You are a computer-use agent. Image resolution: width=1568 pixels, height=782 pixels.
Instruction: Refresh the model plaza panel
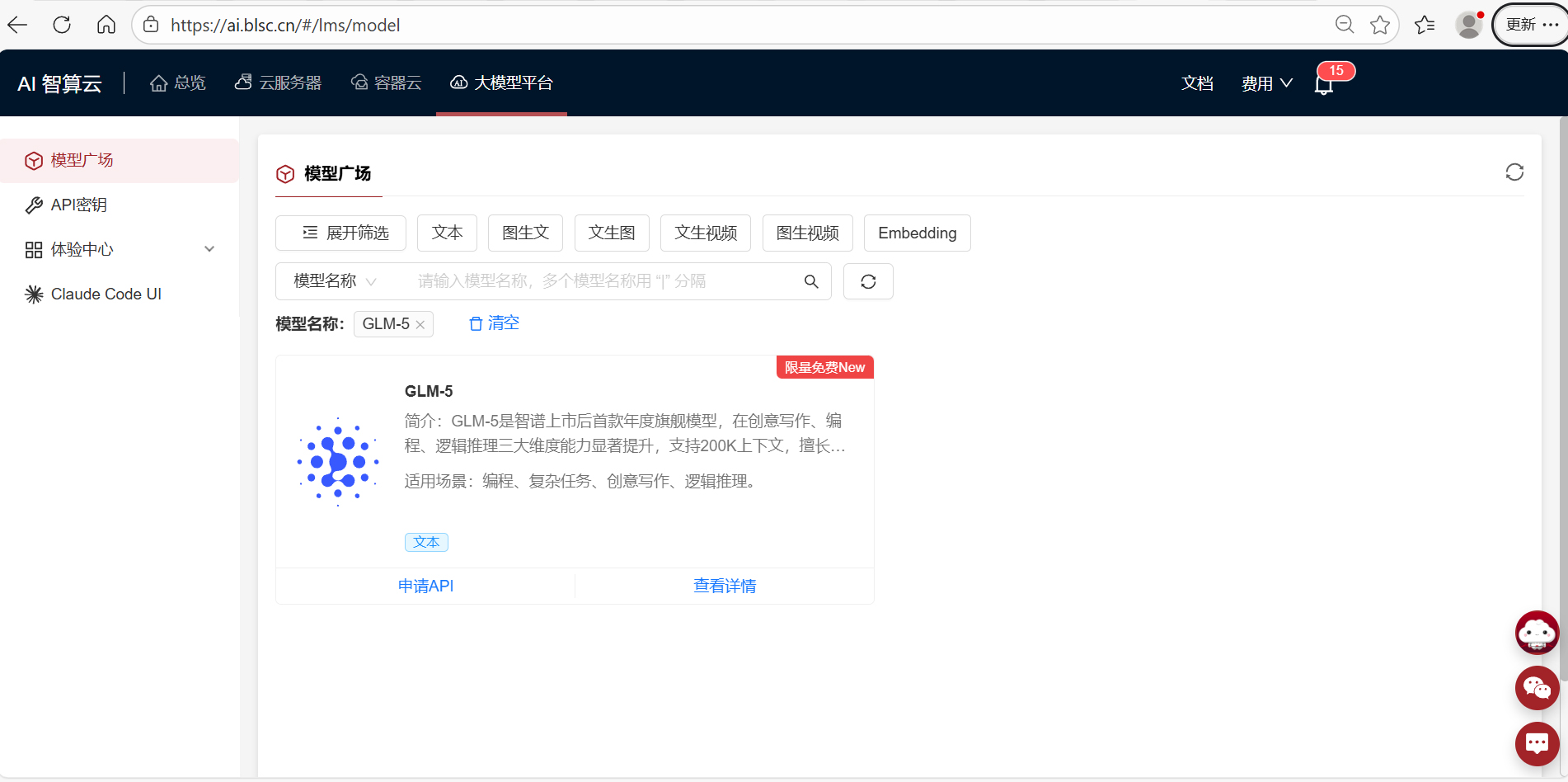[1514, 172]
